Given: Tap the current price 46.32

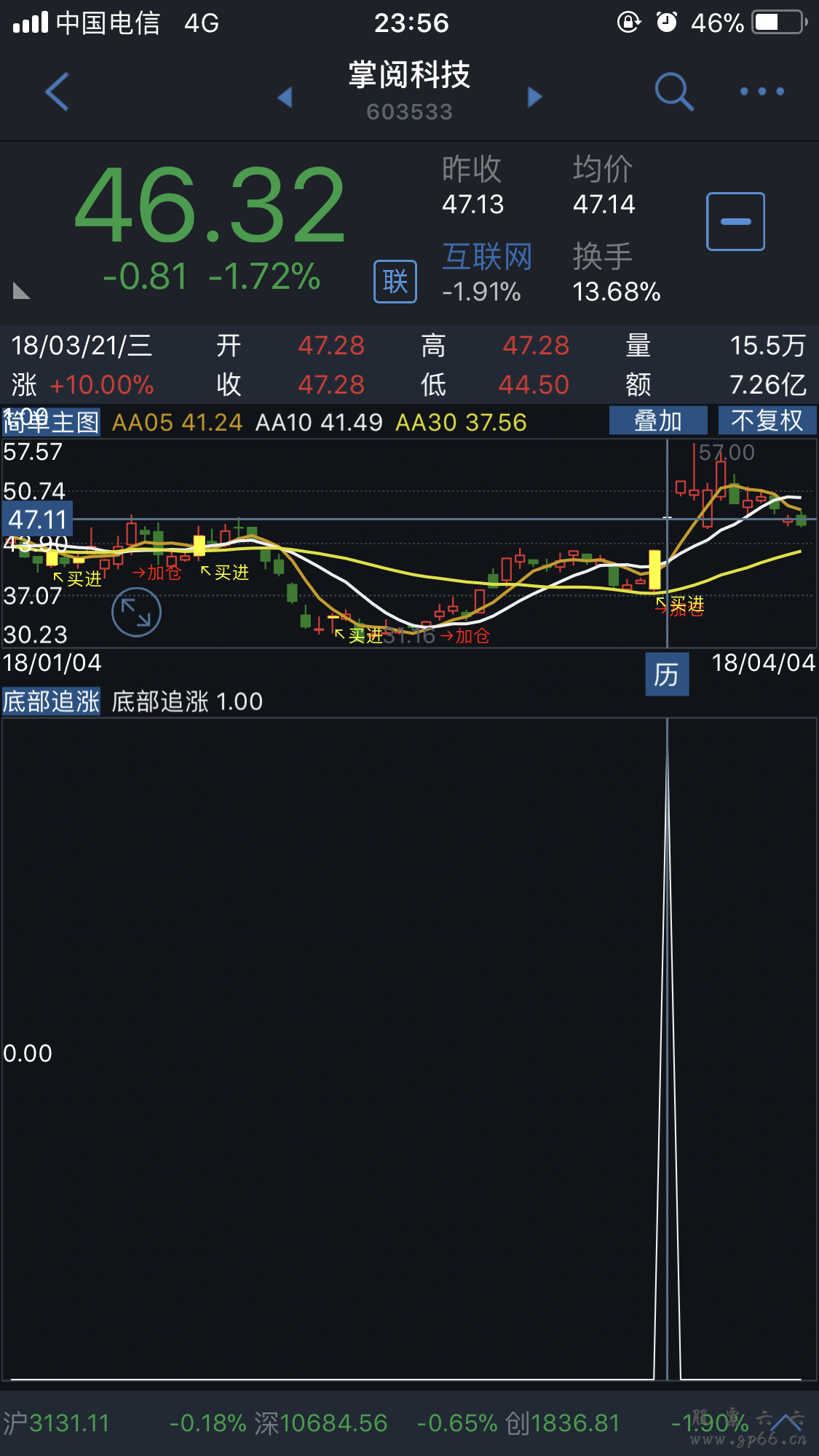Looking at the screenshot, I should click(x=210, y=204).
